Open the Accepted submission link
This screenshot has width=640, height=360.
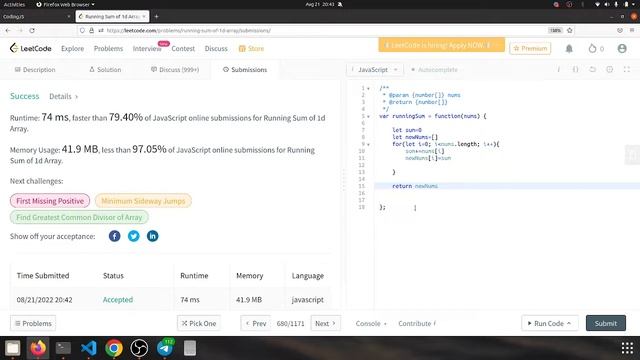click(118, 300)
